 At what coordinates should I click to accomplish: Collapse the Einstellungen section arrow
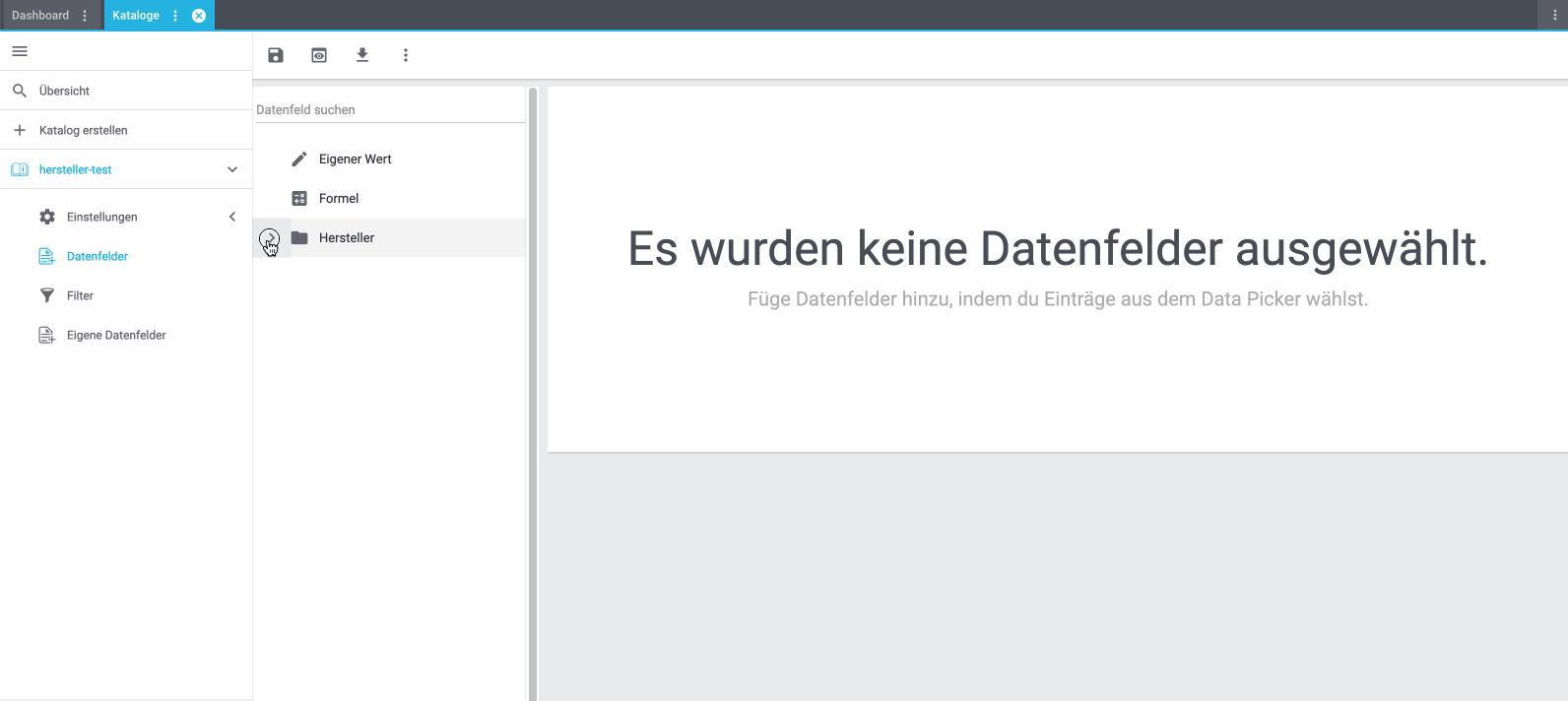(232, 217)
